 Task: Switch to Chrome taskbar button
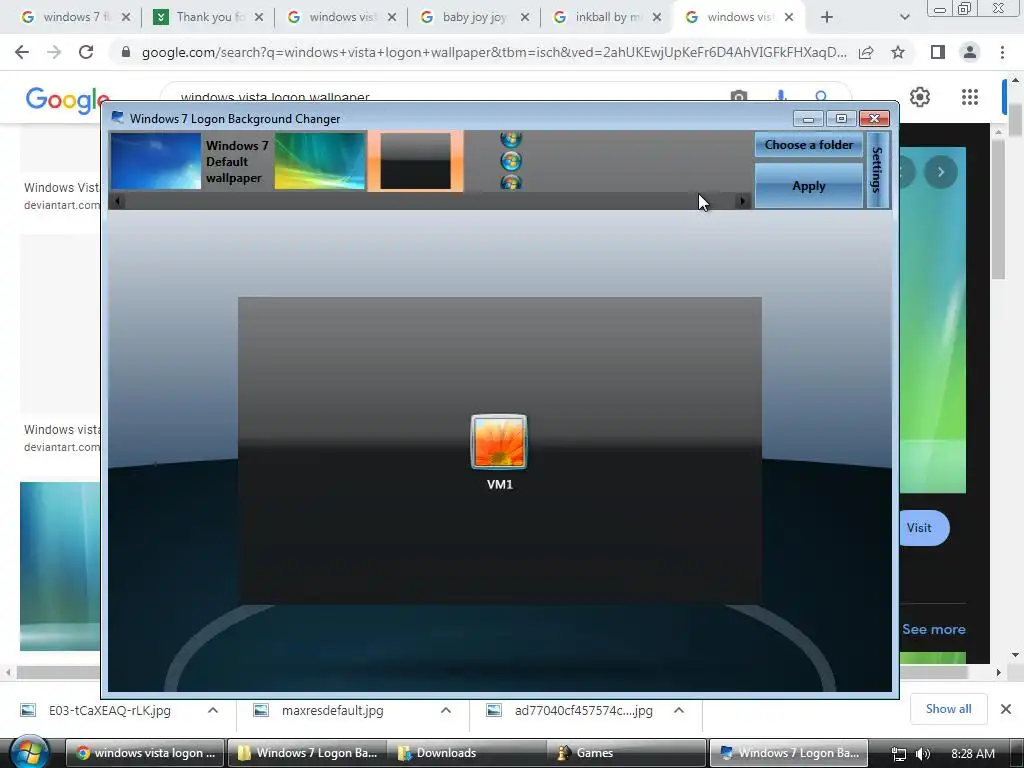pos(145,753)
